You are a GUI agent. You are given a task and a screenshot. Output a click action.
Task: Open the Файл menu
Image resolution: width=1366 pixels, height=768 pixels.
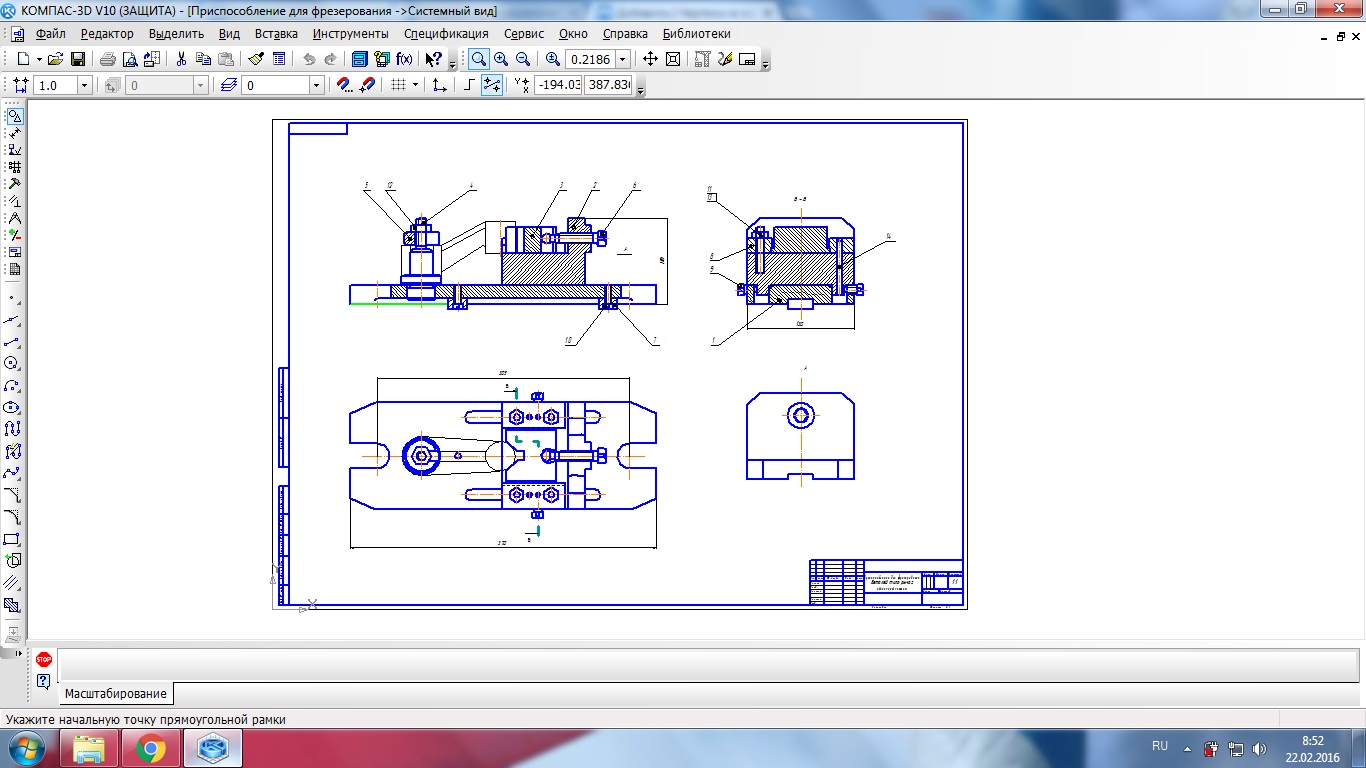[50, 33]
